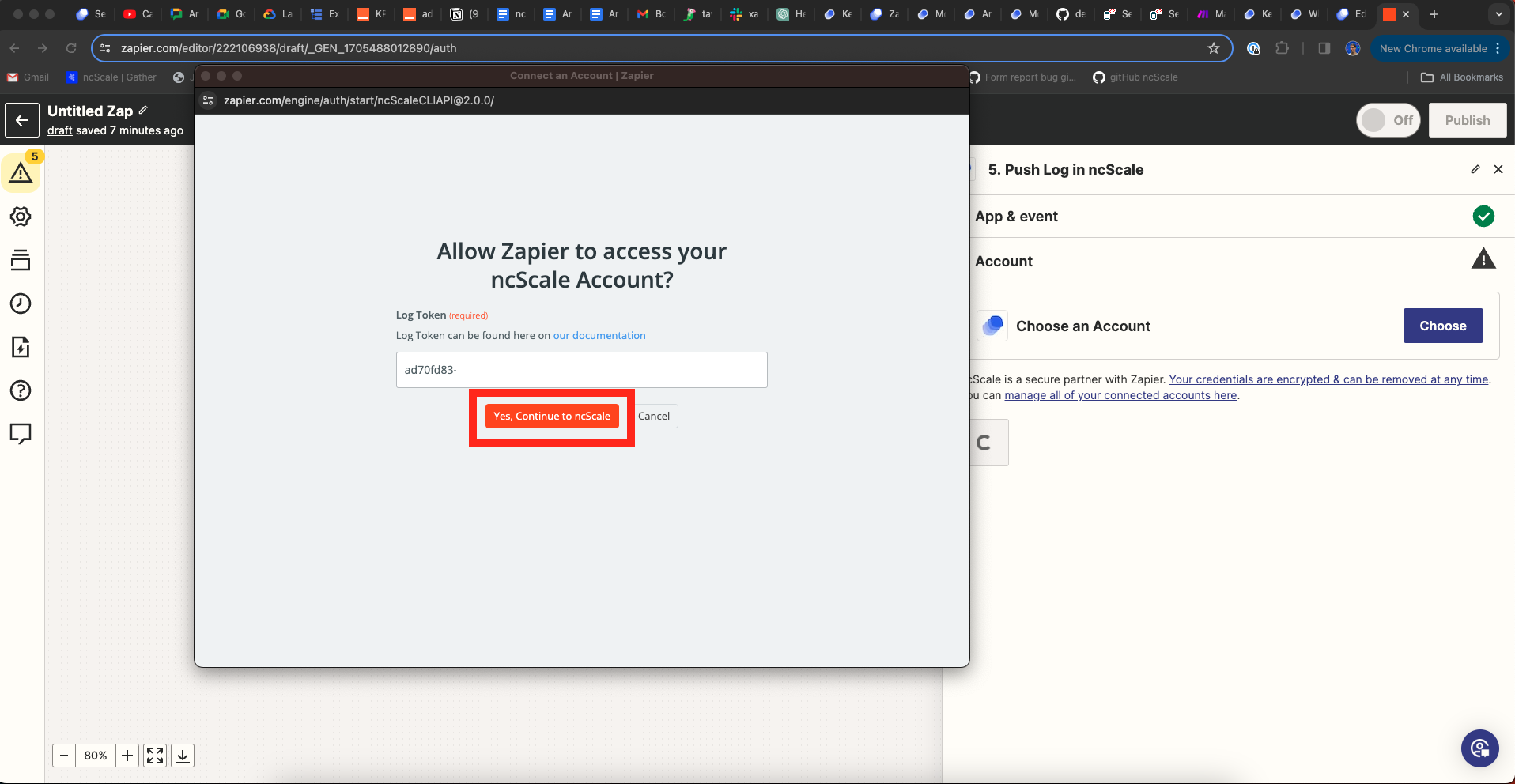The height and width of the screenshot is (784, 1515).
Task: Open Zap history clock icon
Action: [21, 303]
